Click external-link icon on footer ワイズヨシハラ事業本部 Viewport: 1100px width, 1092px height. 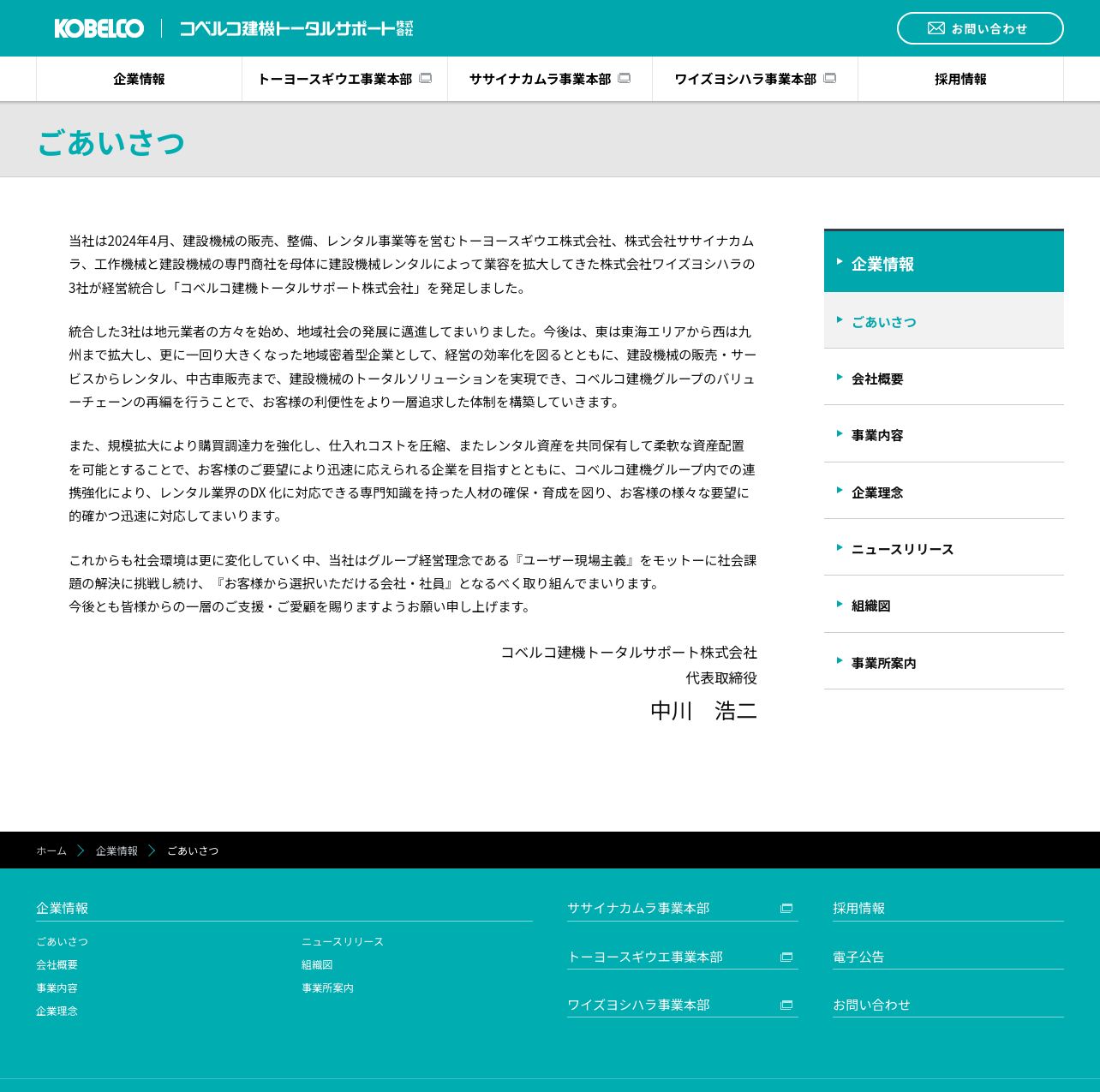tap(786, 1005)
